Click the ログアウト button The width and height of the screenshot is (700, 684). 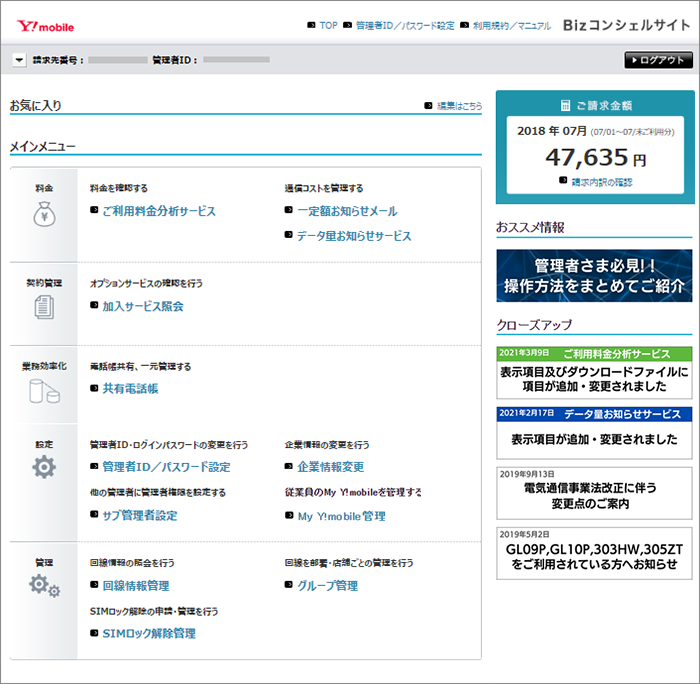pyautogui.click(x=658, y=60)
